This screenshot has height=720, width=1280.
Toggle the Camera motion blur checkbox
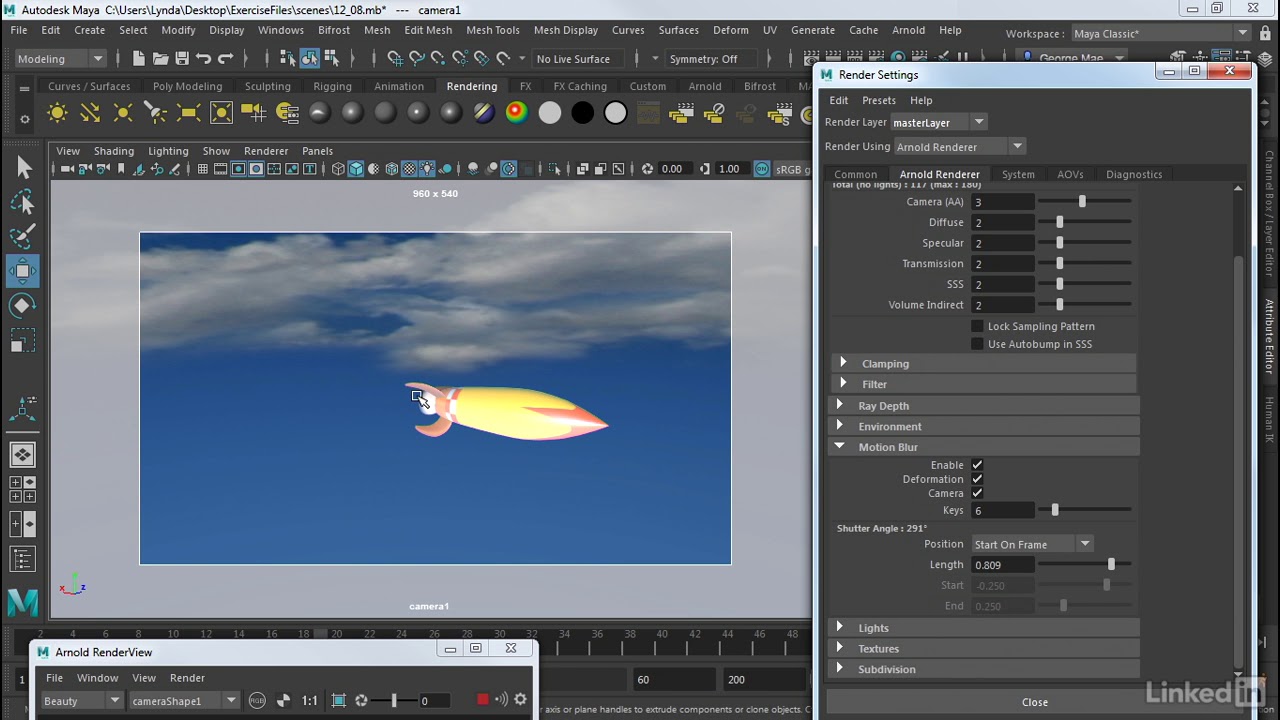coord(977,493)
